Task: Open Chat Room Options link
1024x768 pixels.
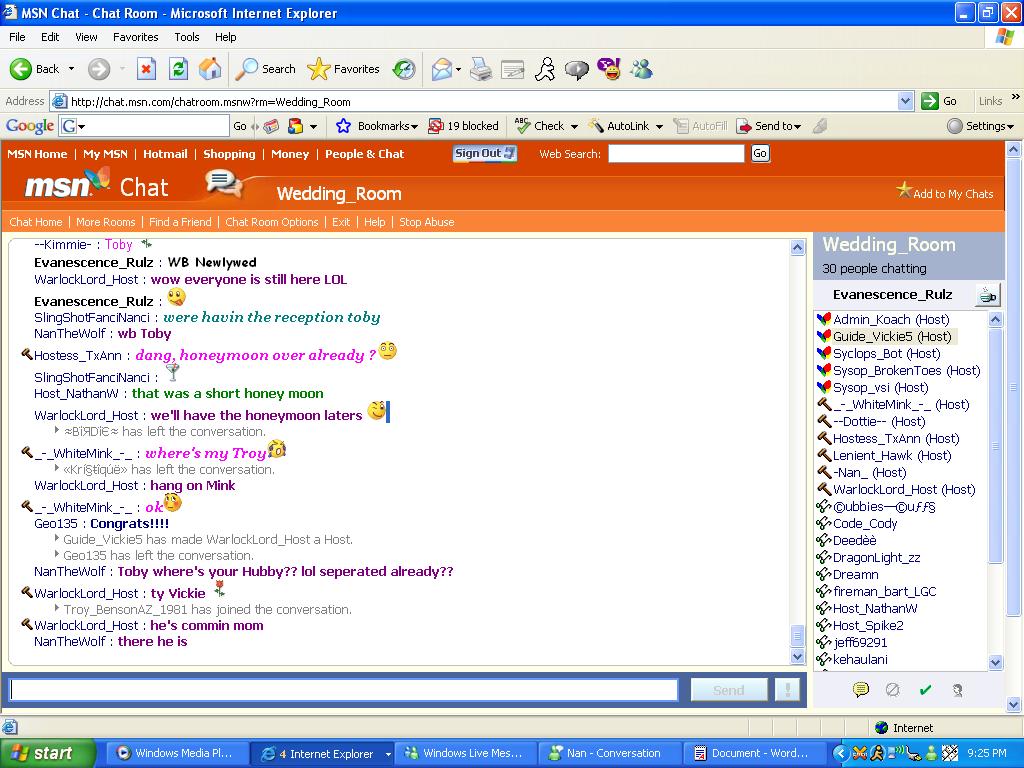Action: (272, 222)
